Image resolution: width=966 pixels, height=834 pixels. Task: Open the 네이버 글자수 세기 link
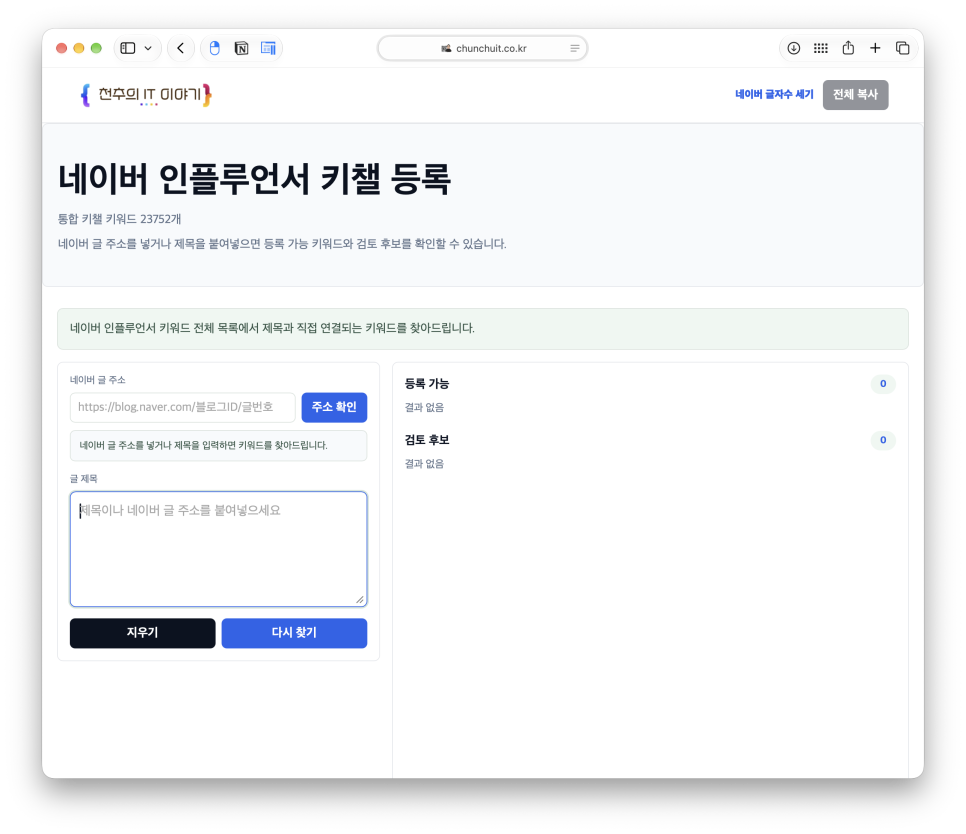774,94
